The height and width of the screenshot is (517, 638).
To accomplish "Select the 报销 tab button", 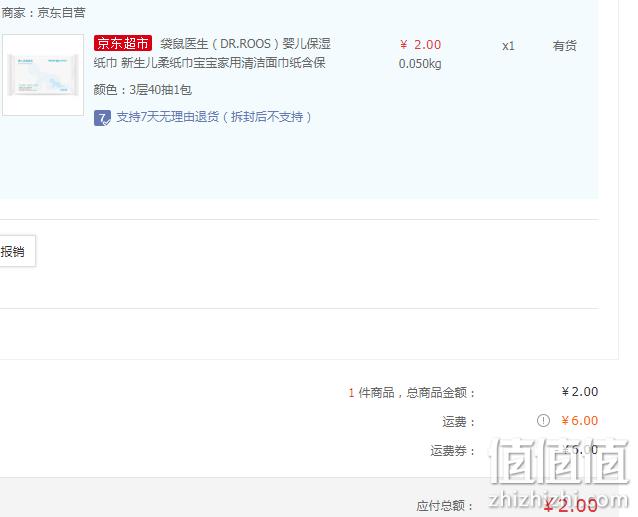I will (x=15, y=251).
